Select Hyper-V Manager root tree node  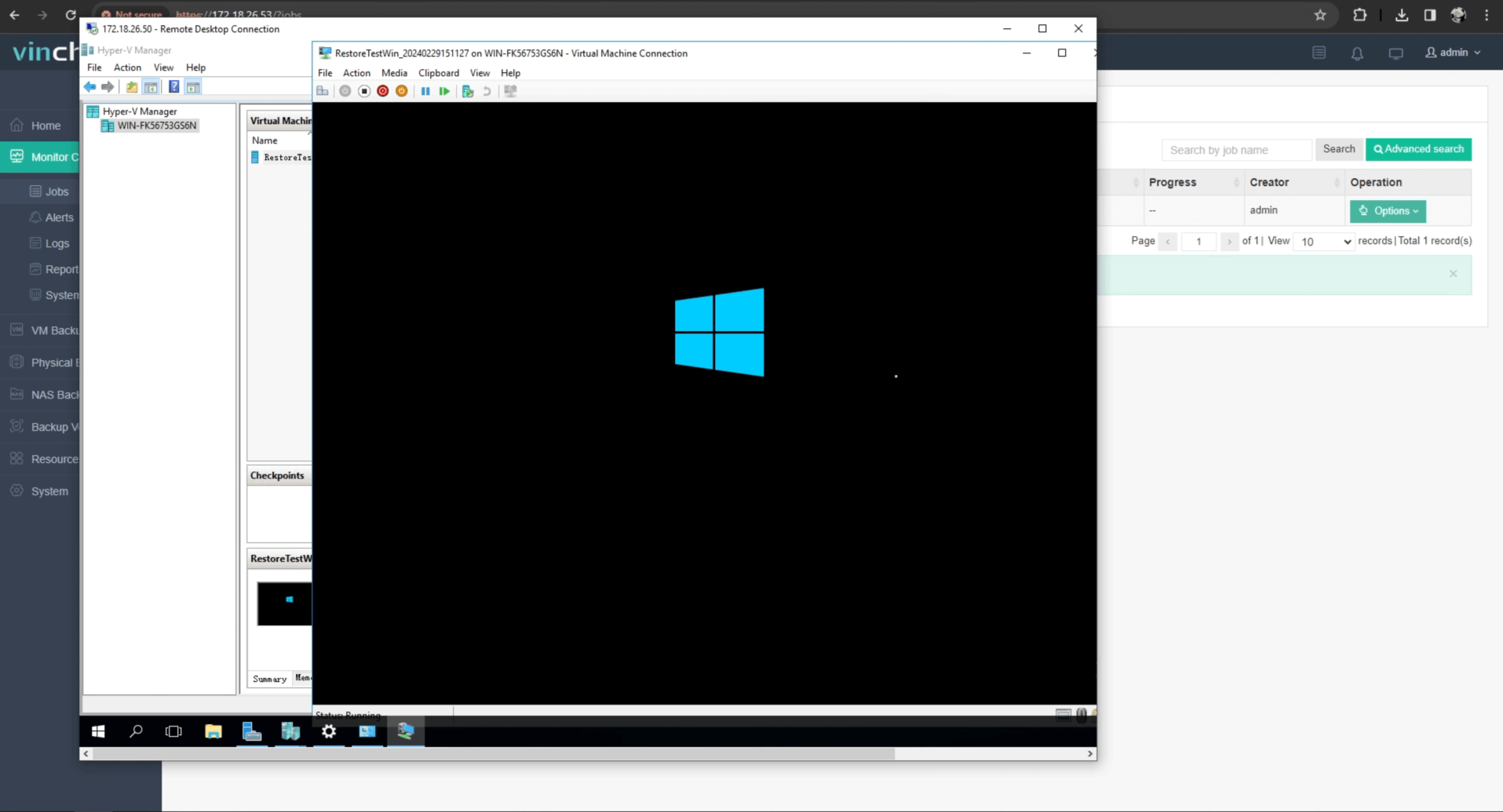(133, 111)
